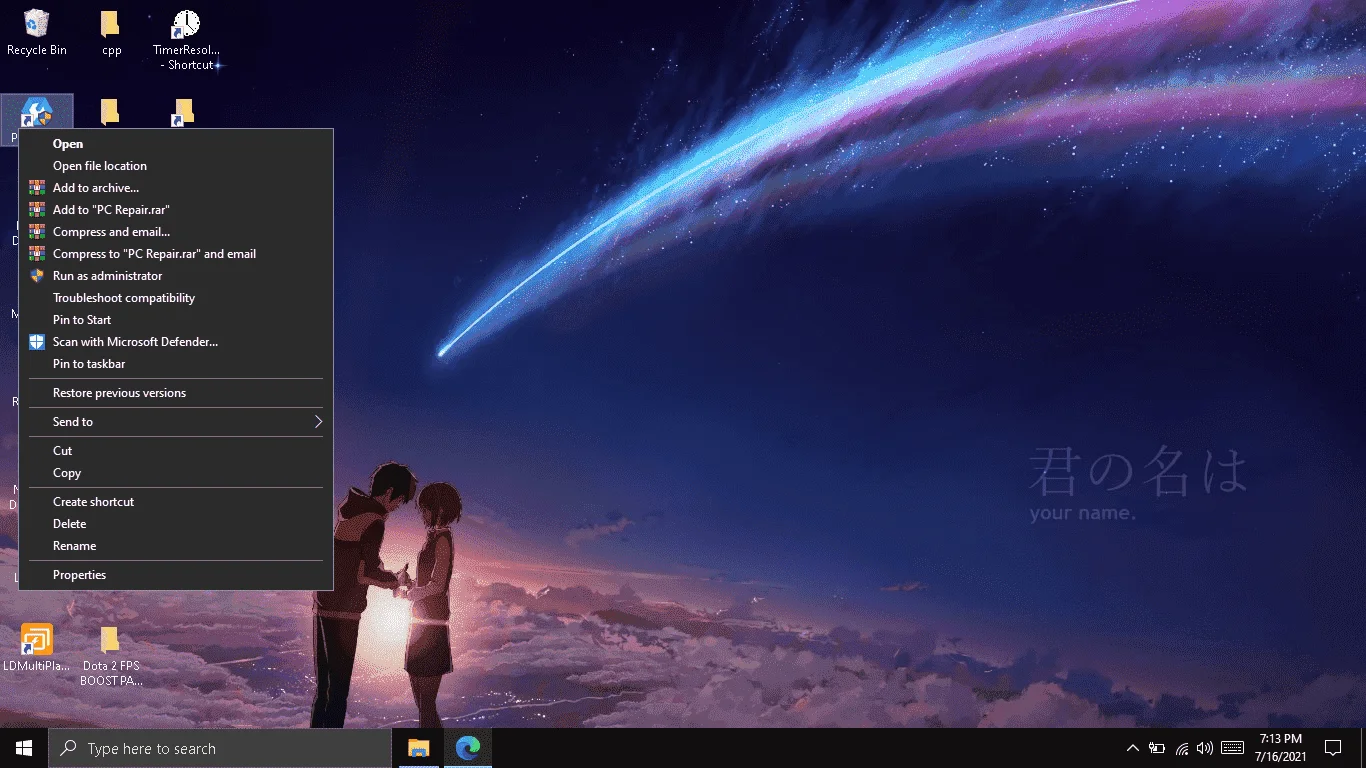Open the network tray icon
This screenshot has height=768, width=1366.
click(x=1182, y=748)
